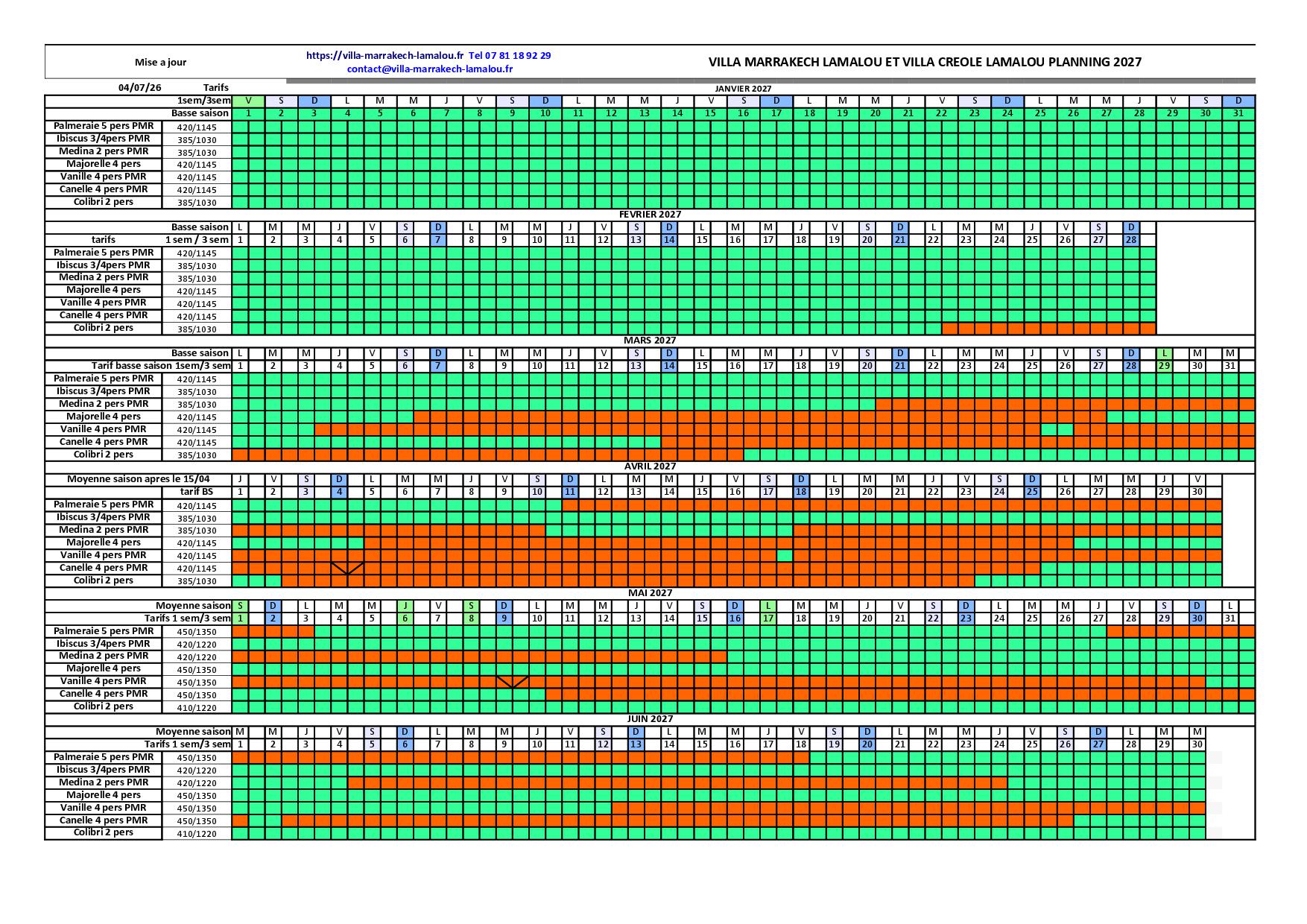Select the AVRIL 2027 month header

point(651,466)
